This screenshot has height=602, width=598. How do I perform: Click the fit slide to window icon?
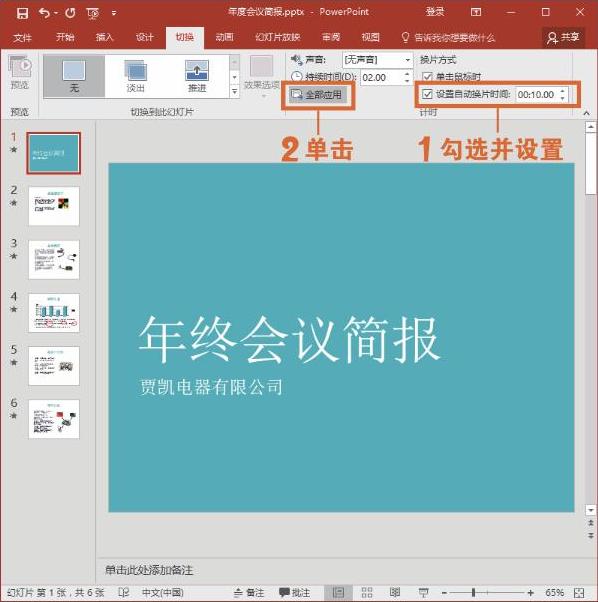(x=579, y=593)
